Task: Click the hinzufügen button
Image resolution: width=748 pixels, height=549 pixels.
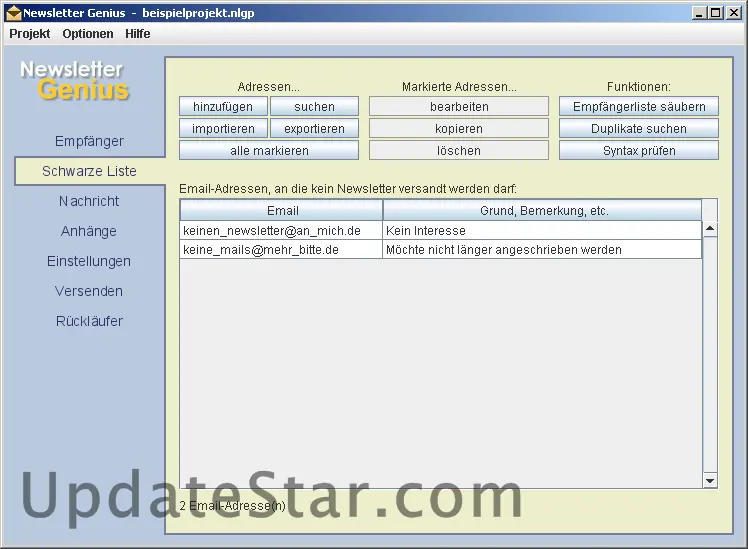Action: point(223,106)
